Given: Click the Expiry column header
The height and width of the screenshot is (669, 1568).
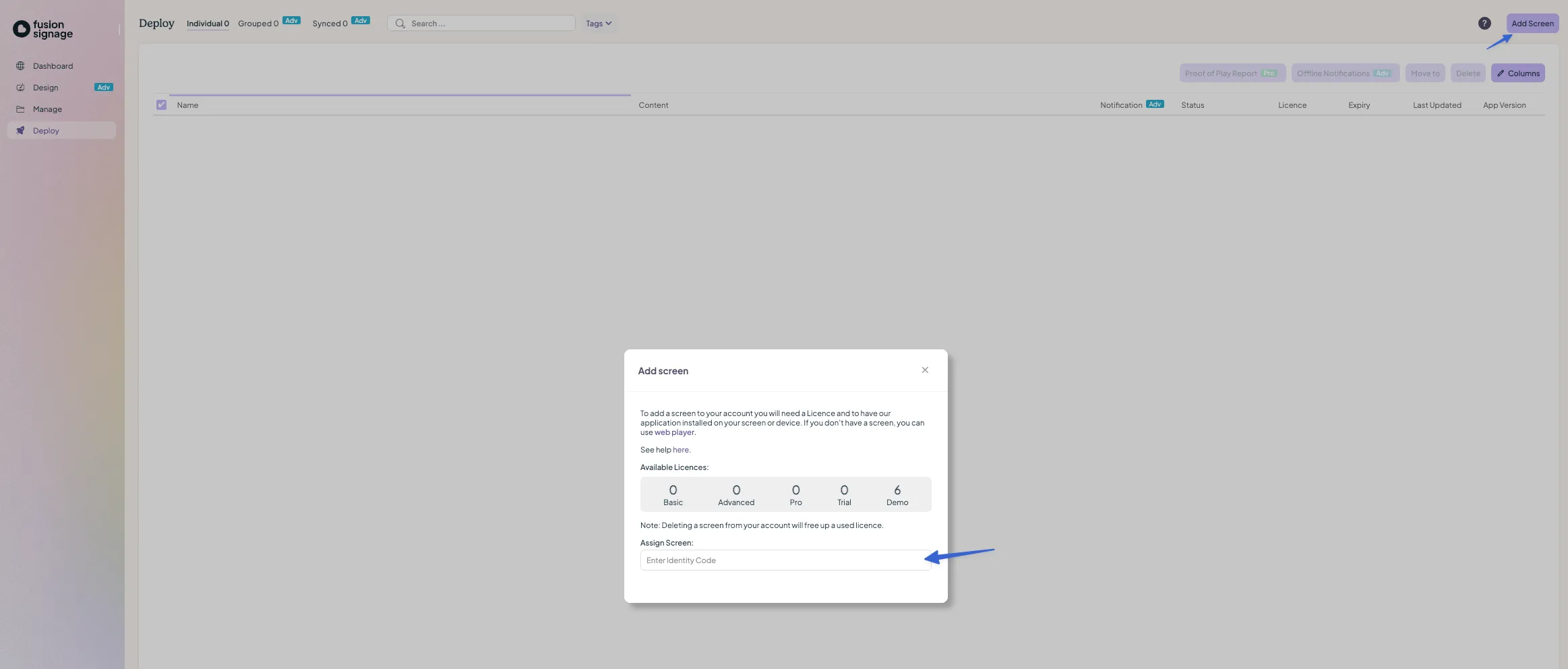Looking at the screenshot, I should (1359, 105).
